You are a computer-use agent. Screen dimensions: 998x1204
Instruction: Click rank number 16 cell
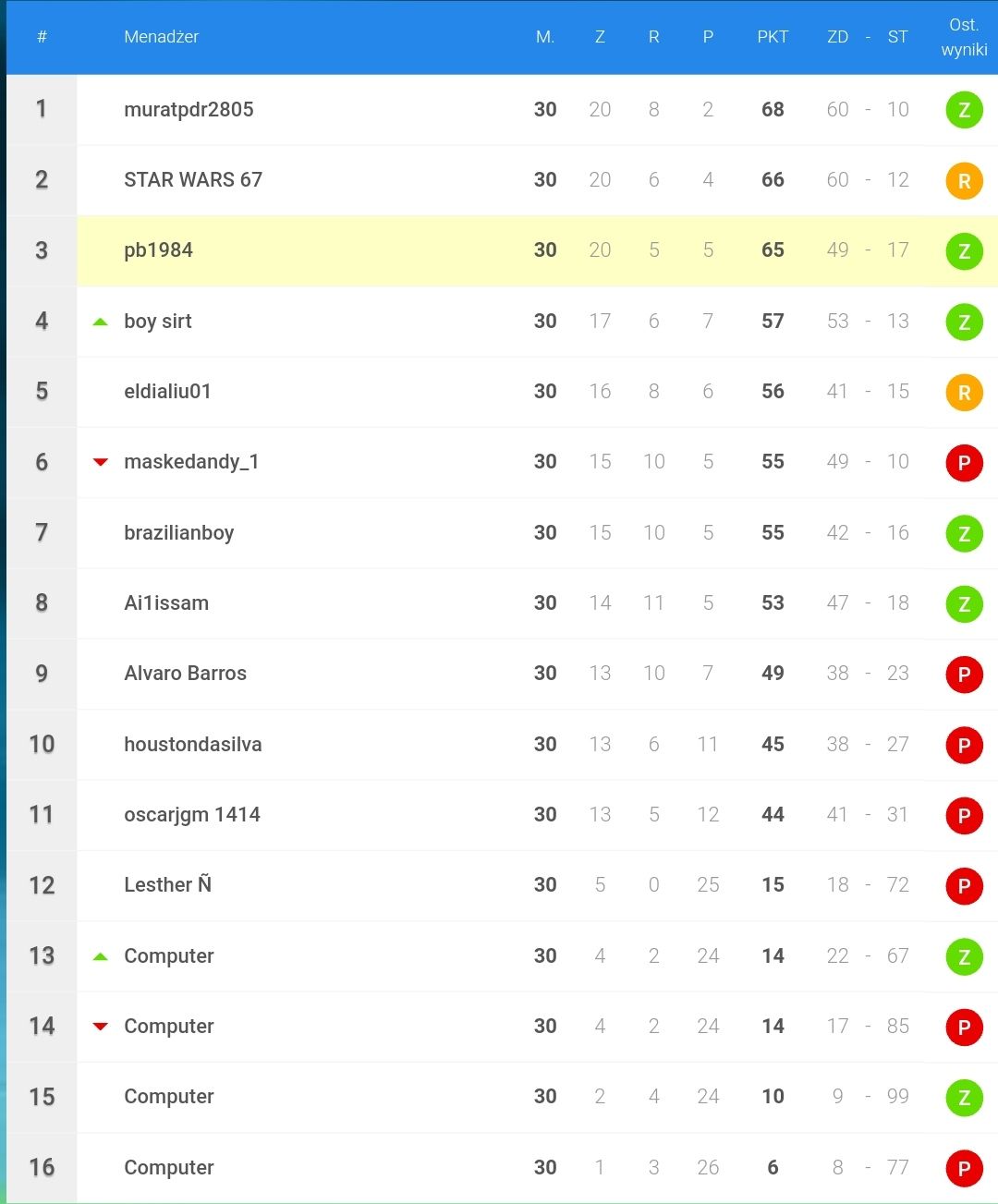pyautogui.click(x=42, y=1168)
